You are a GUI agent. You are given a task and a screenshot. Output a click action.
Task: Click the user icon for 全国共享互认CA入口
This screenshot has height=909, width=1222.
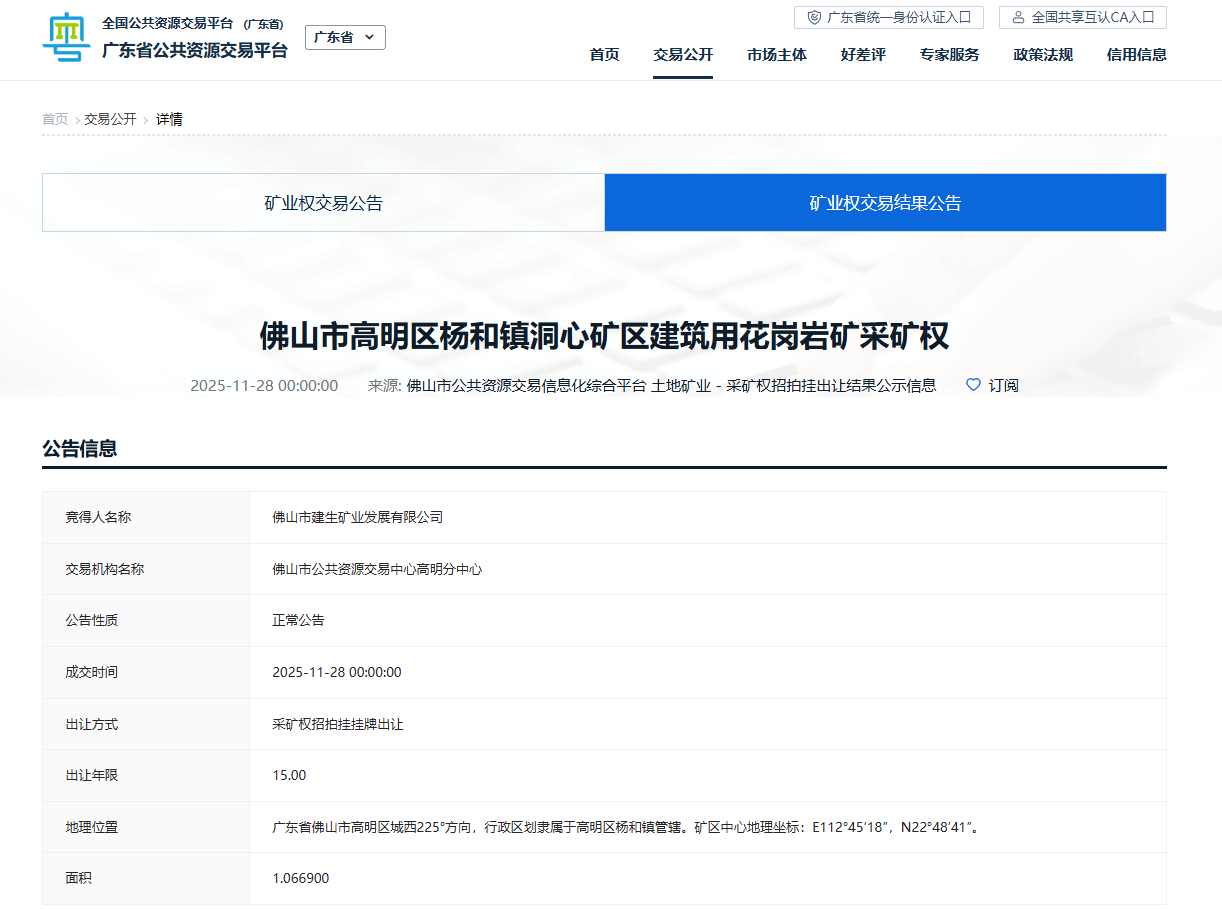(x=1018, y=17)
